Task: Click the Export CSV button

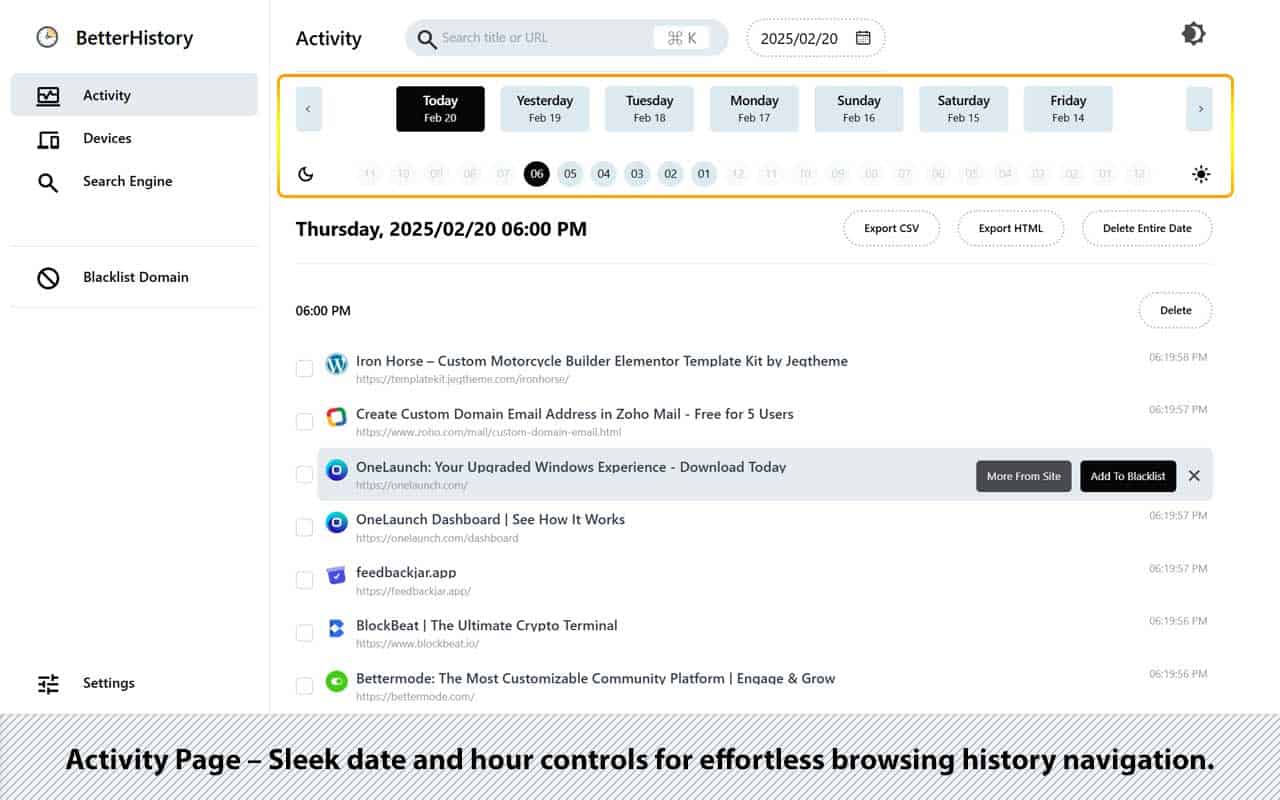Action: pos(891,228)
